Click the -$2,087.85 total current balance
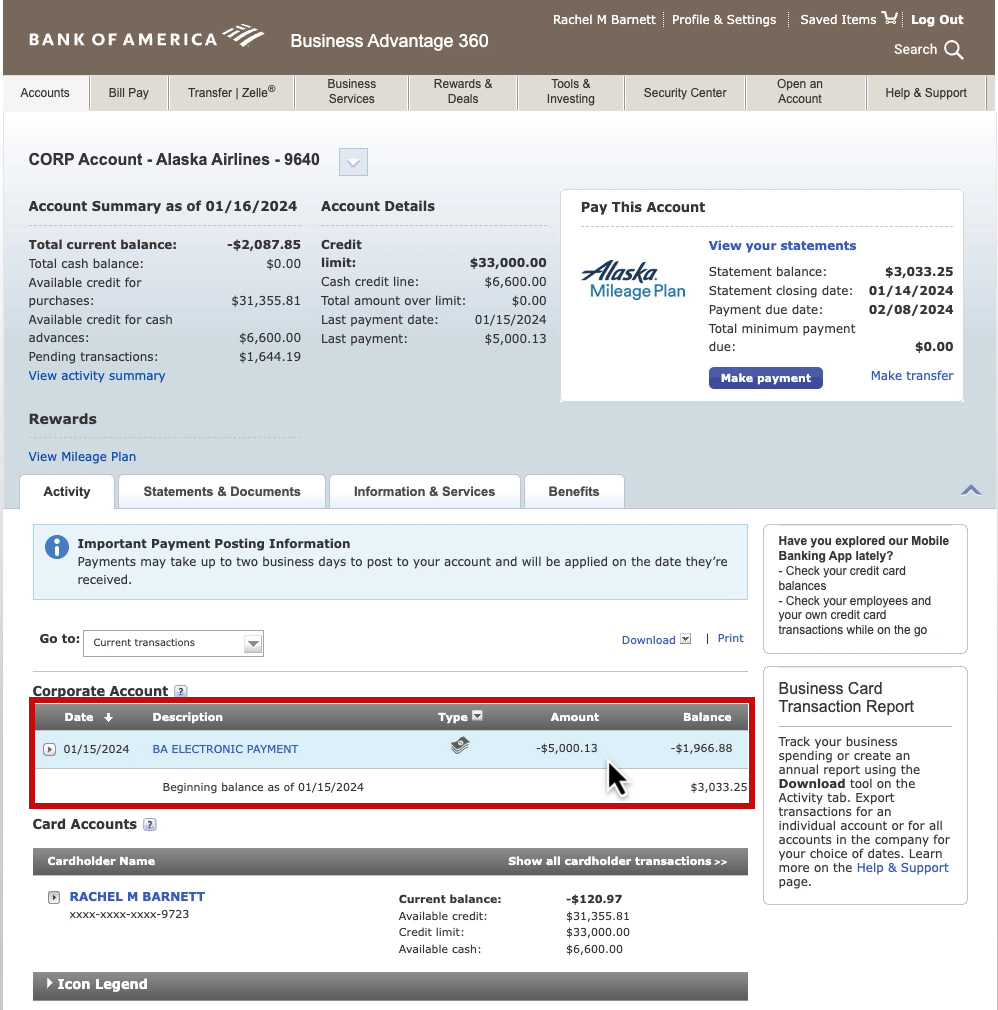998x1010 pixels. pos(264,245)
